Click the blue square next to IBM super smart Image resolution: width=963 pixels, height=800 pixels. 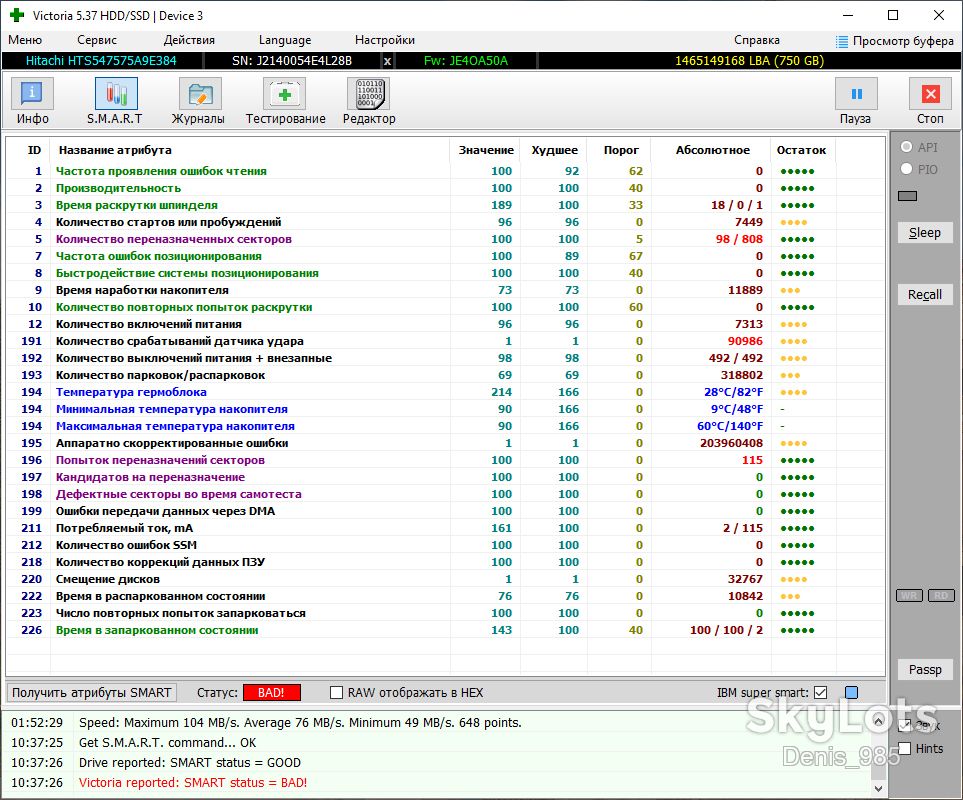pyautogui.click(x=851, y=693)
